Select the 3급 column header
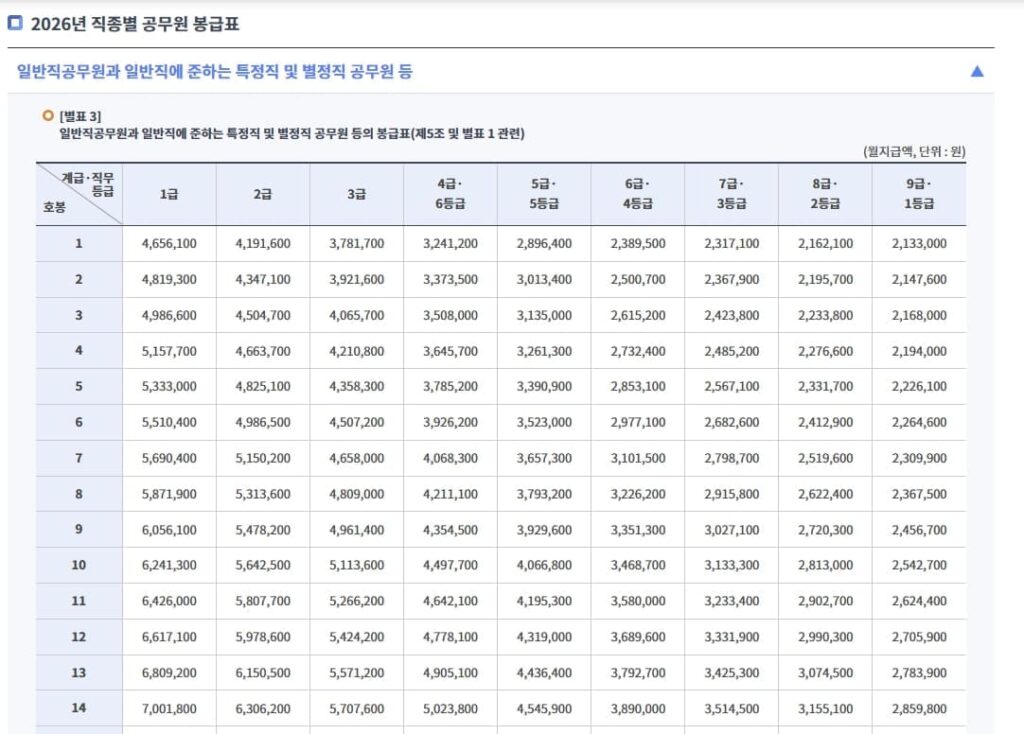Image resolution: width=1024 pixels, height=734 pixels. [356, 194]
